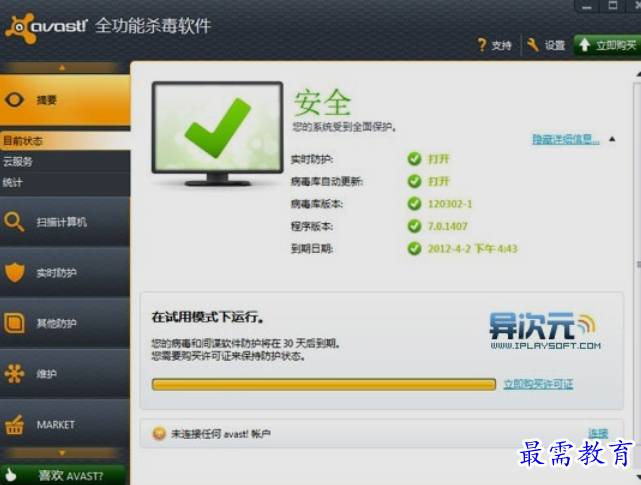Open Settings via wrench icon
This screenshot has height=485, width=641.
(533, 45)
